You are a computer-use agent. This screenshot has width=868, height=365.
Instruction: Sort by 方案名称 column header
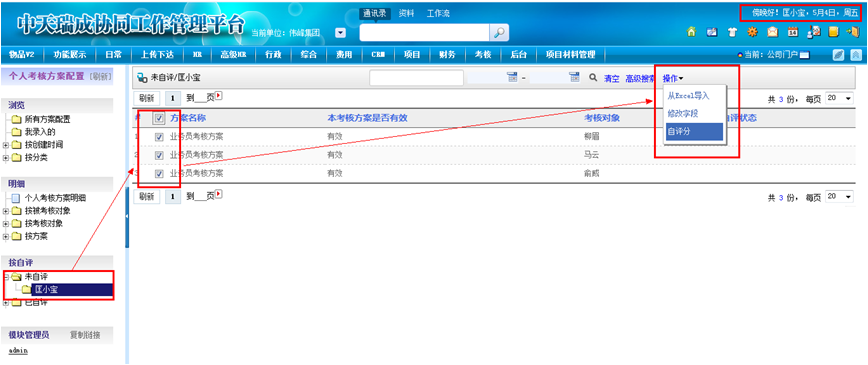tap(188, 118)
